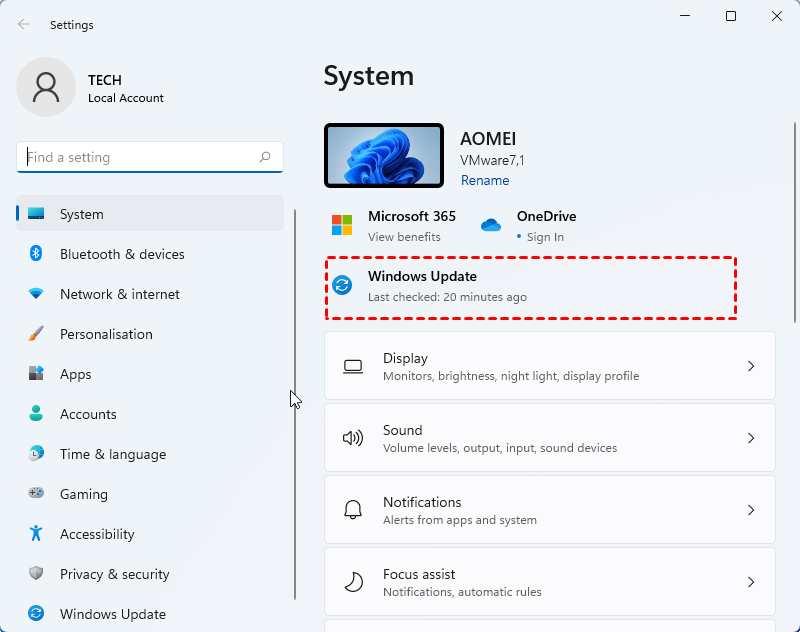Open Notifications alerts settings
Viewport: 800px width, 632px height.
(549, 510)
